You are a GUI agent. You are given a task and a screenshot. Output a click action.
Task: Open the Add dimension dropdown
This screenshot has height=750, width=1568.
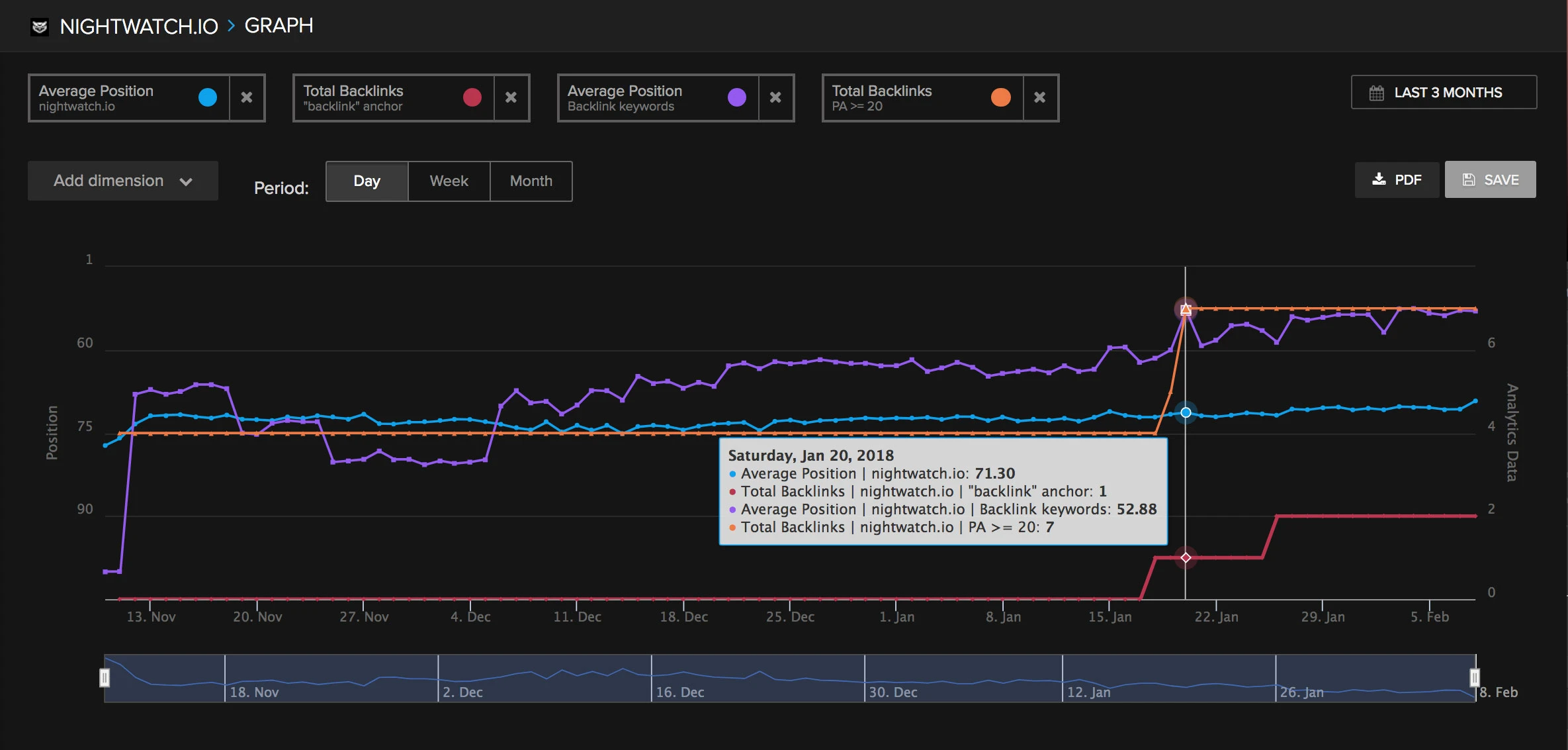pos(122,180)
